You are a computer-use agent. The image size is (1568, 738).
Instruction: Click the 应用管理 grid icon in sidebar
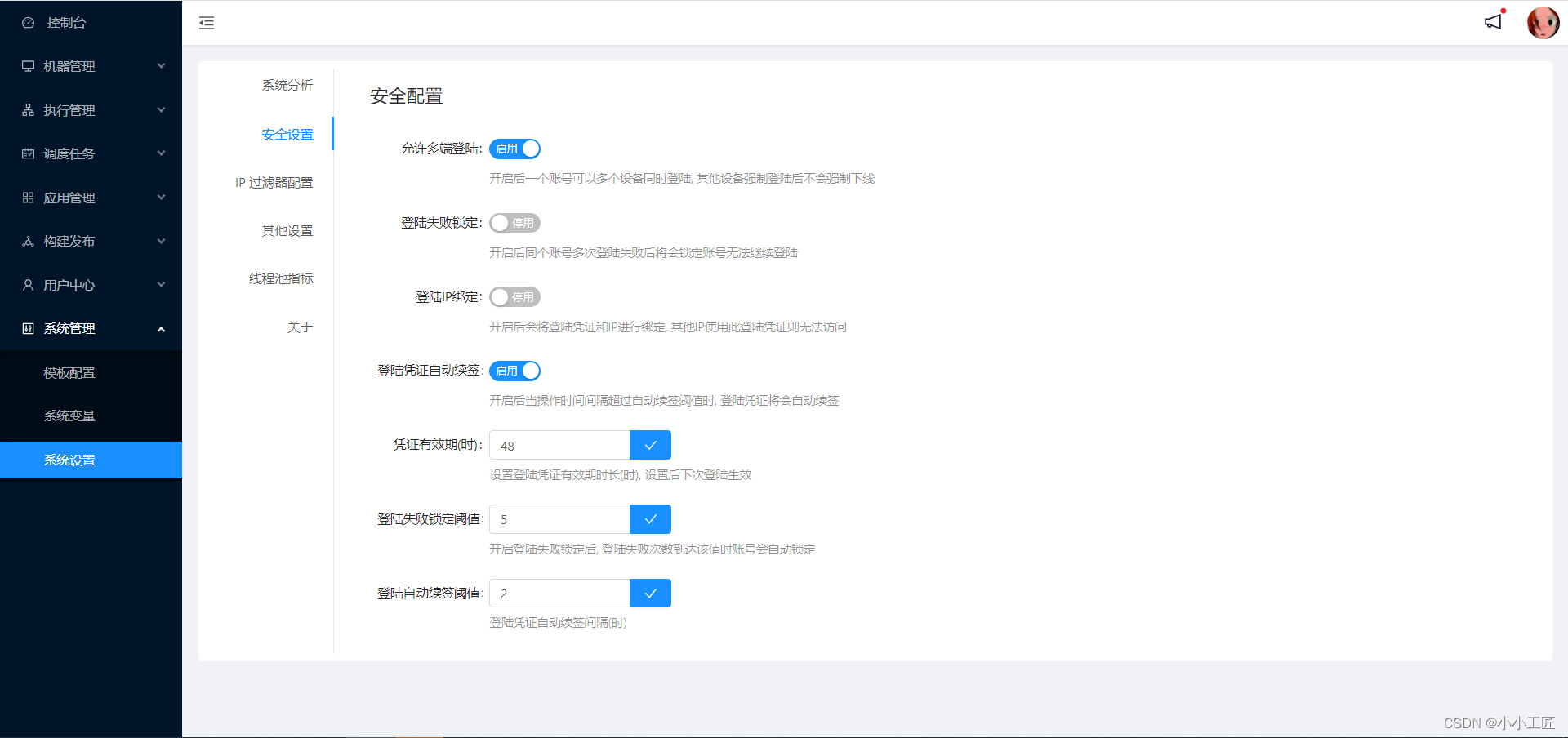click(27, 197)
